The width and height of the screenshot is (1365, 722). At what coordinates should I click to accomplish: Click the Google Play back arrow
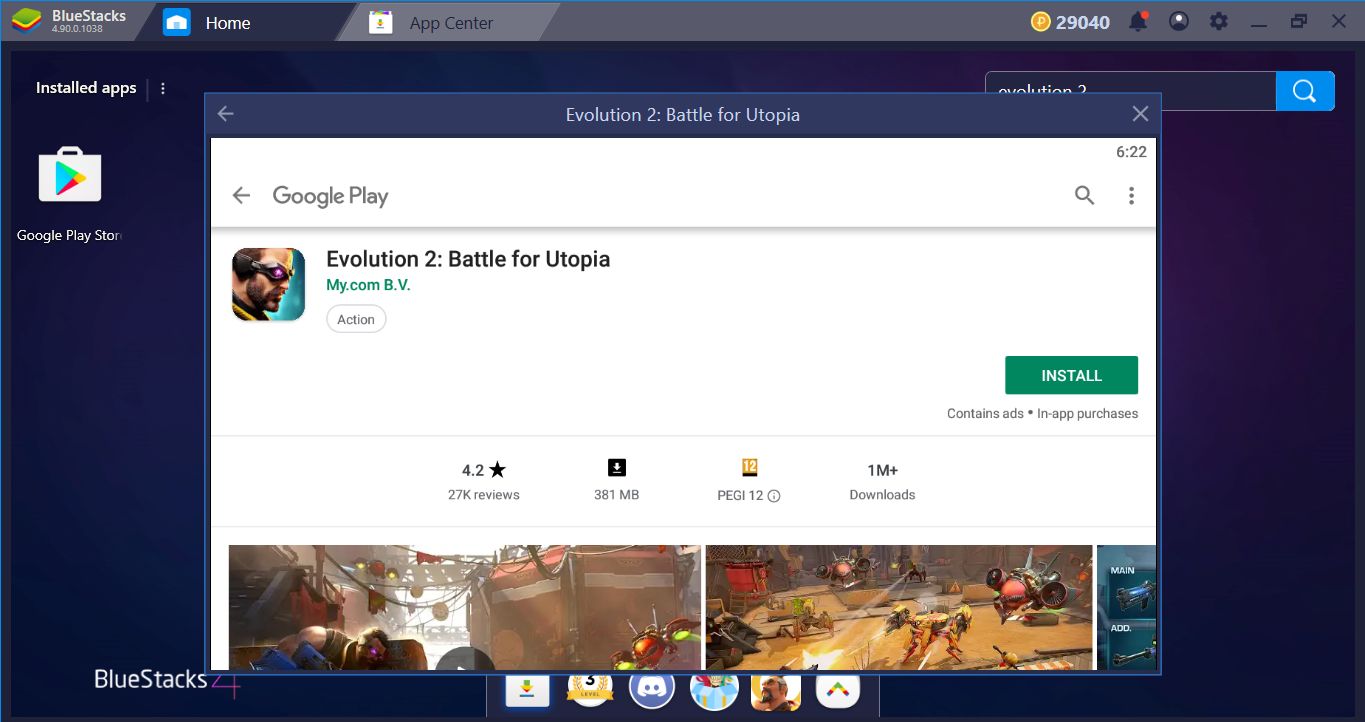click(x=241, y=196)
